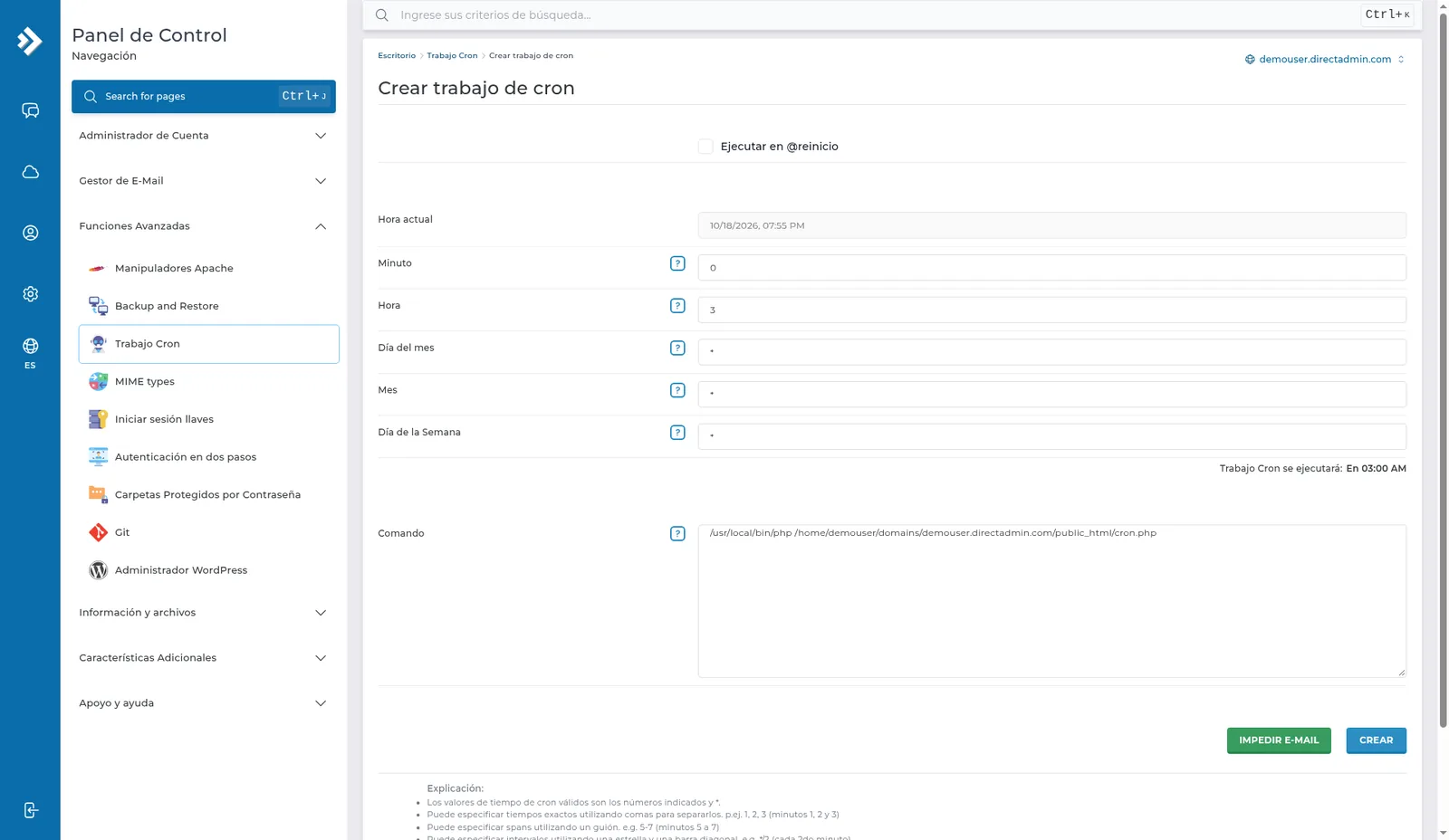Expand Apoyo y ayuda section

204,703
